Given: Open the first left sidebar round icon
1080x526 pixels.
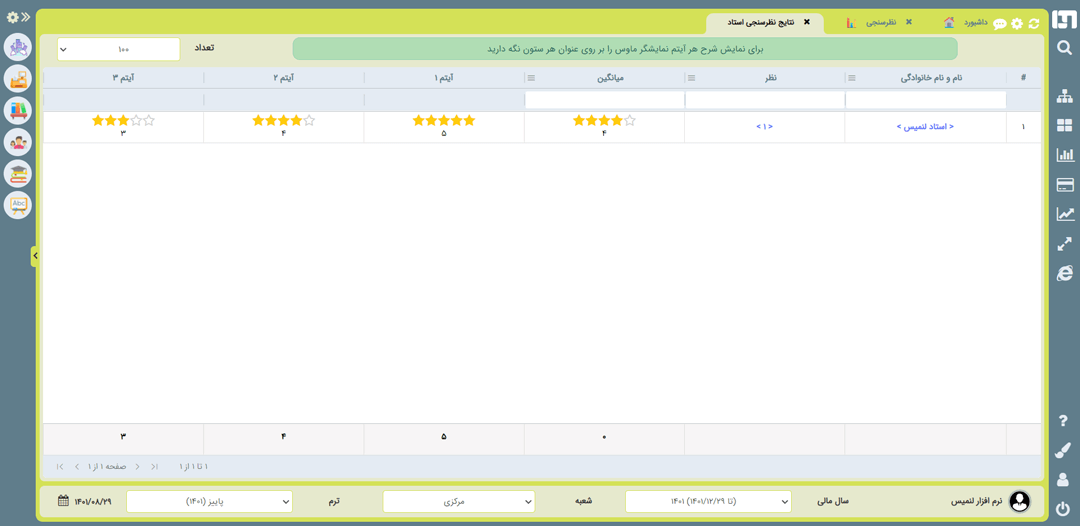Looking at the screenshot, I should point(18,48).
